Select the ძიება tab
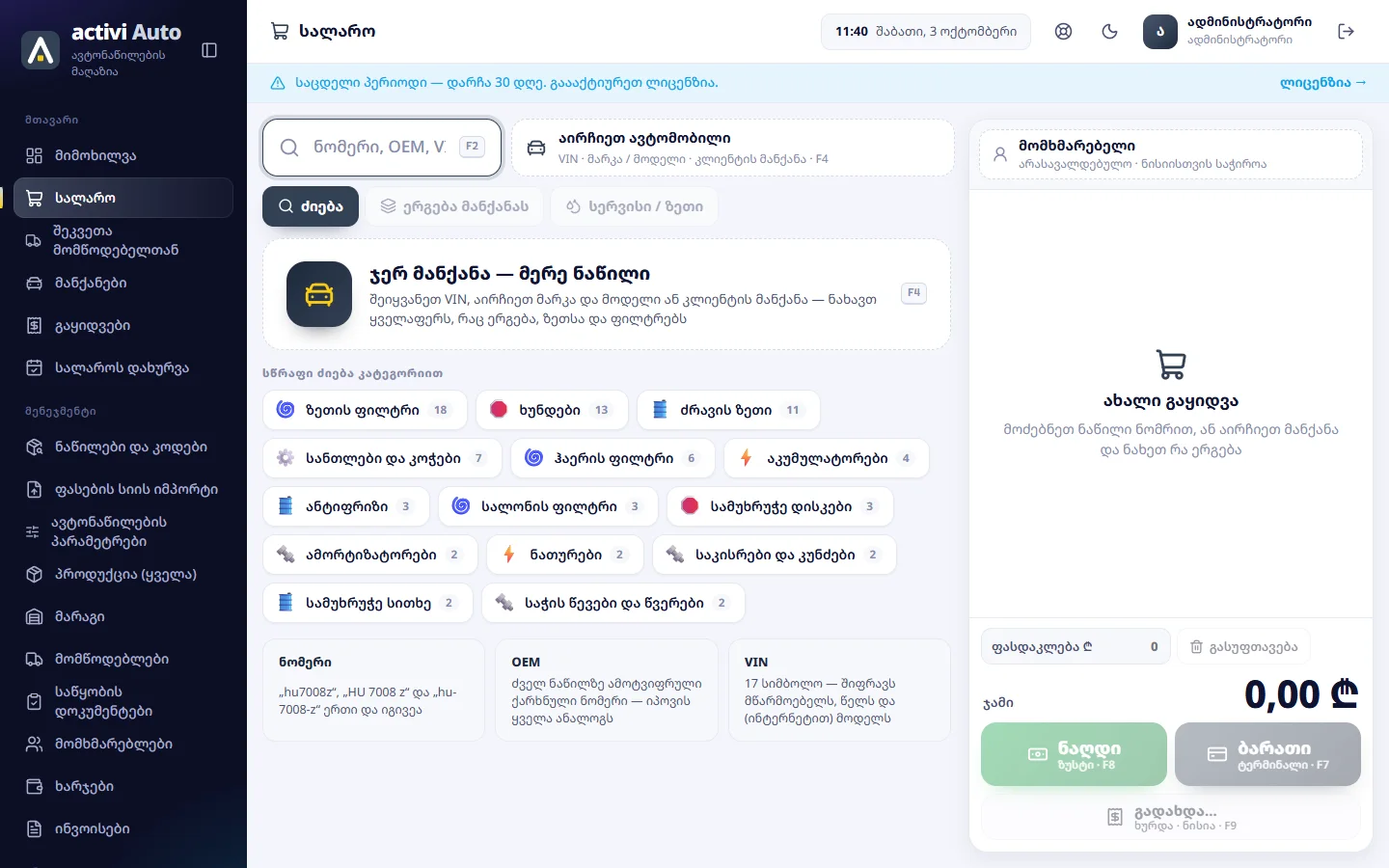This screenshot has height=868, width=1389. click(x=311, y=206)
